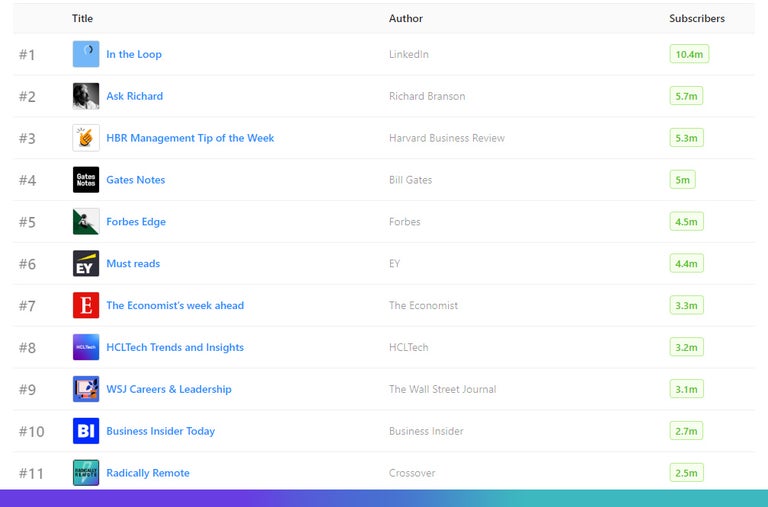Click the #10 rank number

[31, 432]
